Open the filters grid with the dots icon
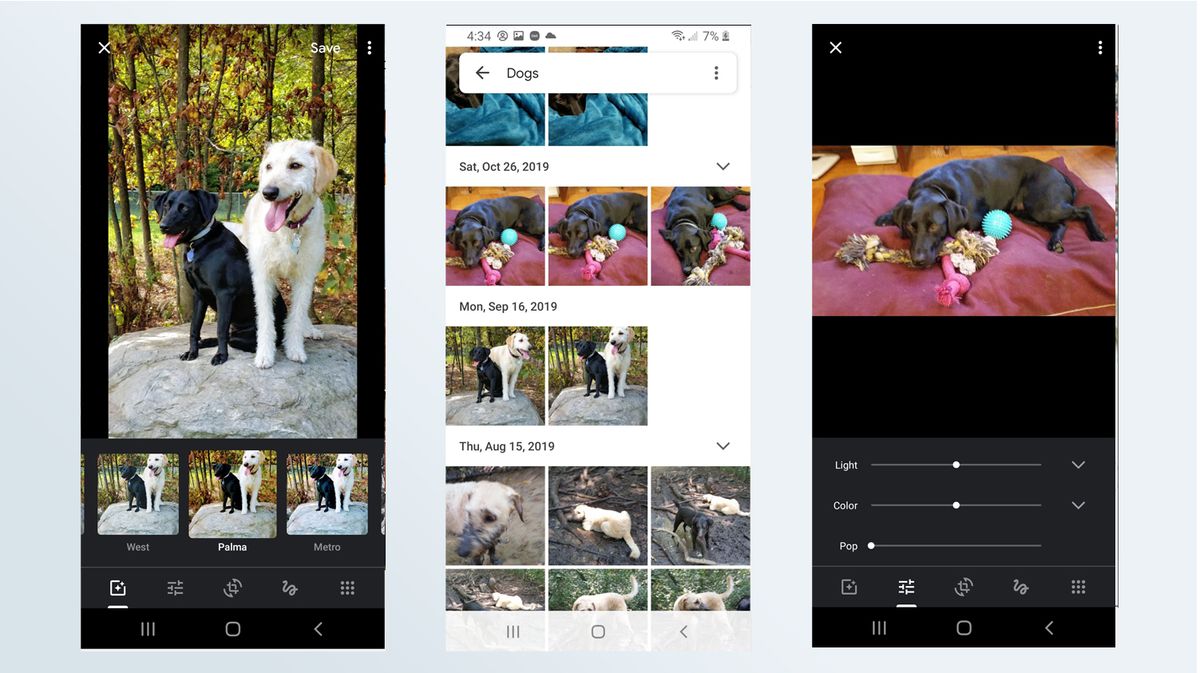This screenshot has height=673, width=1200. (347, 588)
